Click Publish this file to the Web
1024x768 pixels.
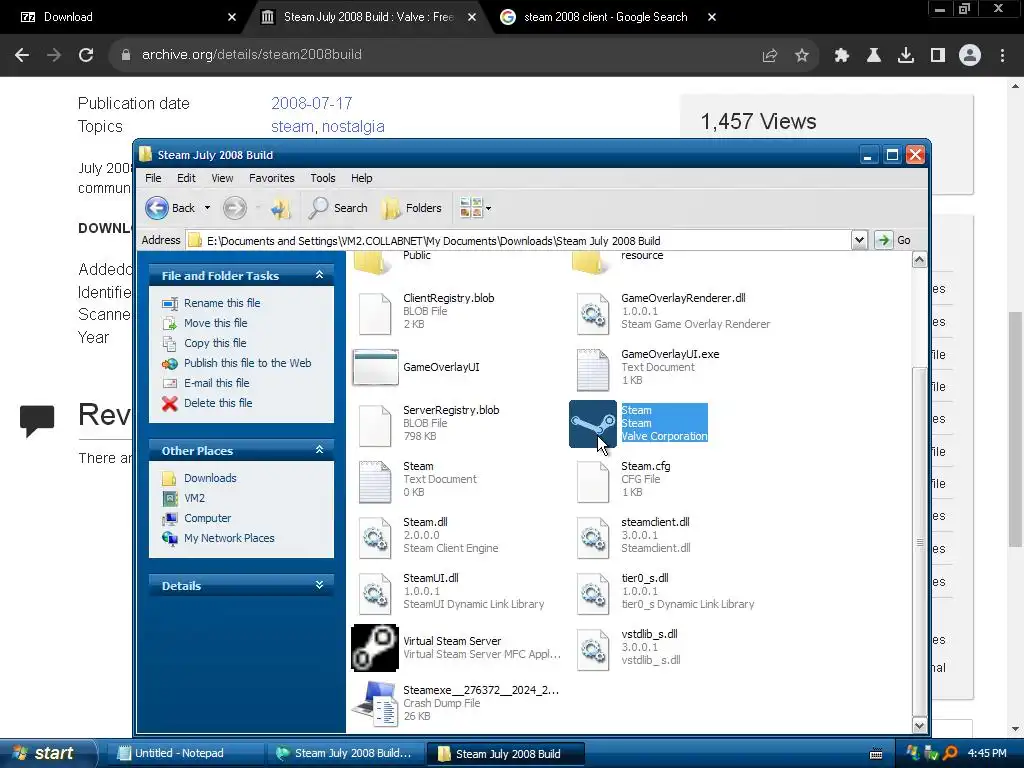coord(248,363)
